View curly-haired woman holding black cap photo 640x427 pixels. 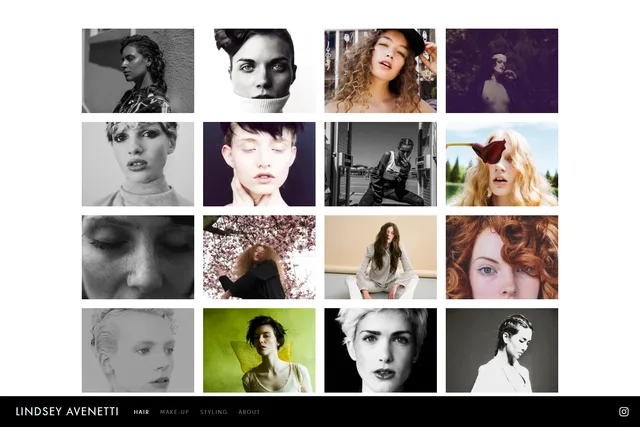(380, 71)
